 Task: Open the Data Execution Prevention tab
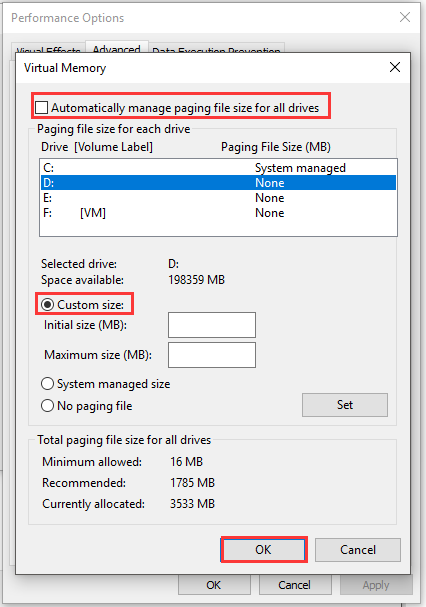click(x=216, y=49)
